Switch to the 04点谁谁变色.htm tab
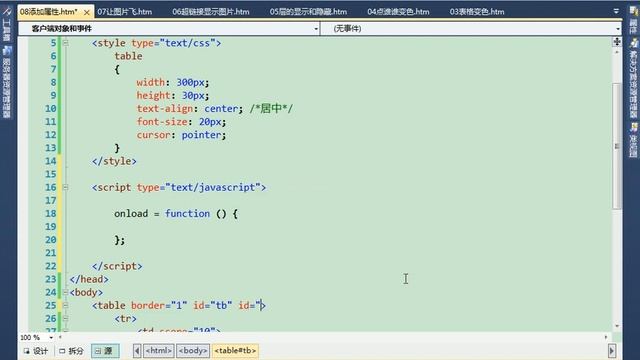640x360 pixels. tap(398, 12)
